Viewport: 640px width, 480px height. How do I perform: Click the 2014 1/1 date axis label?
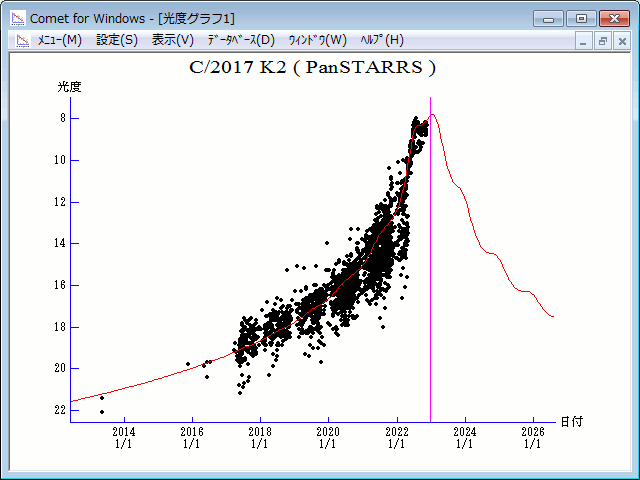point(124,437)
